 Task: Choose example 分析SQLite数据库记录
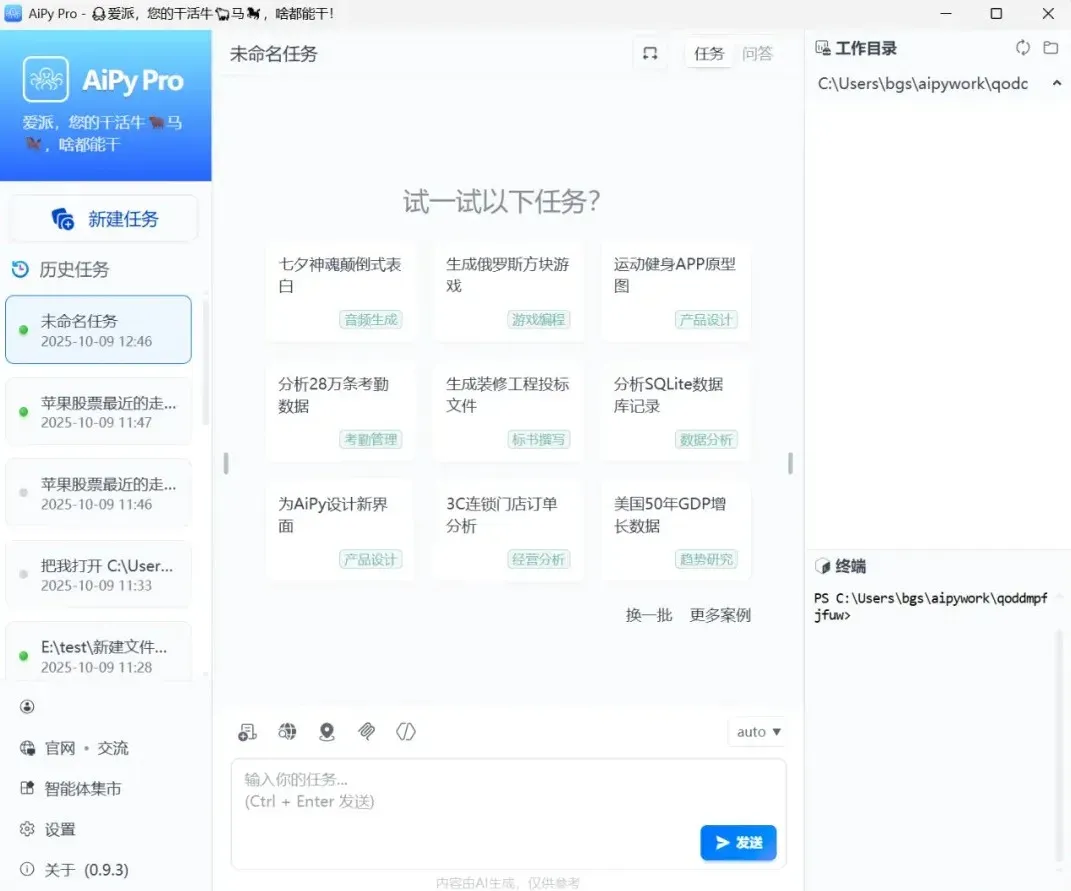click(x=676, y=411)
